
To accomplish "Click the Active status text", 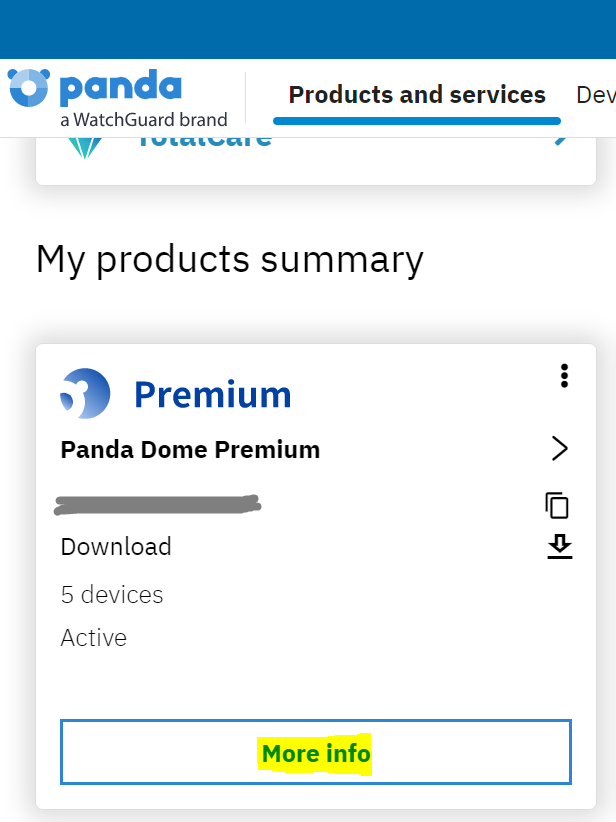I will pos(94,638).
